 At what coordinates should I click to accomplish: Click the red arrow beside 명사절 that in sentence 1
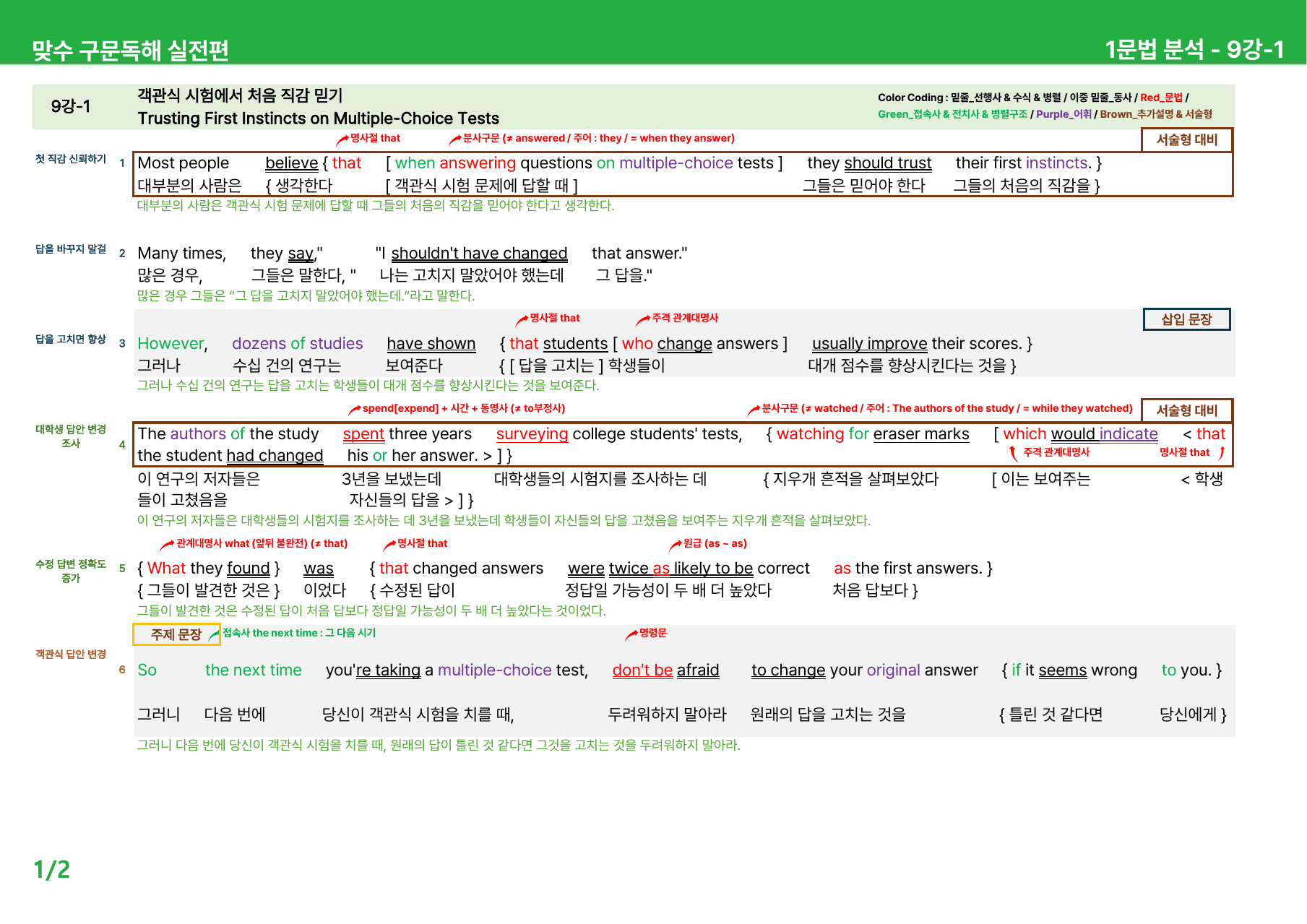(343, 139)
